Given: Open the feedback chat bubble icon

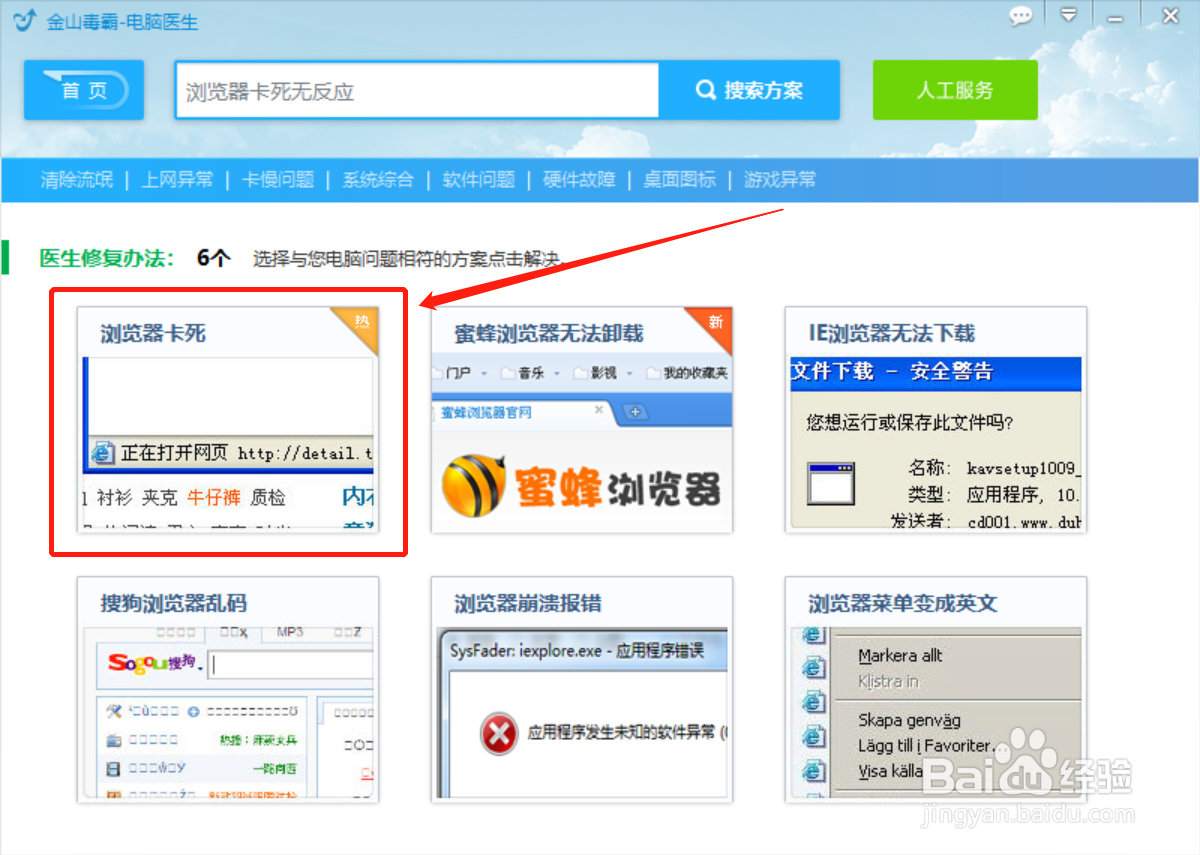Looking at the screenshot, I should (x=1020, y=16).
